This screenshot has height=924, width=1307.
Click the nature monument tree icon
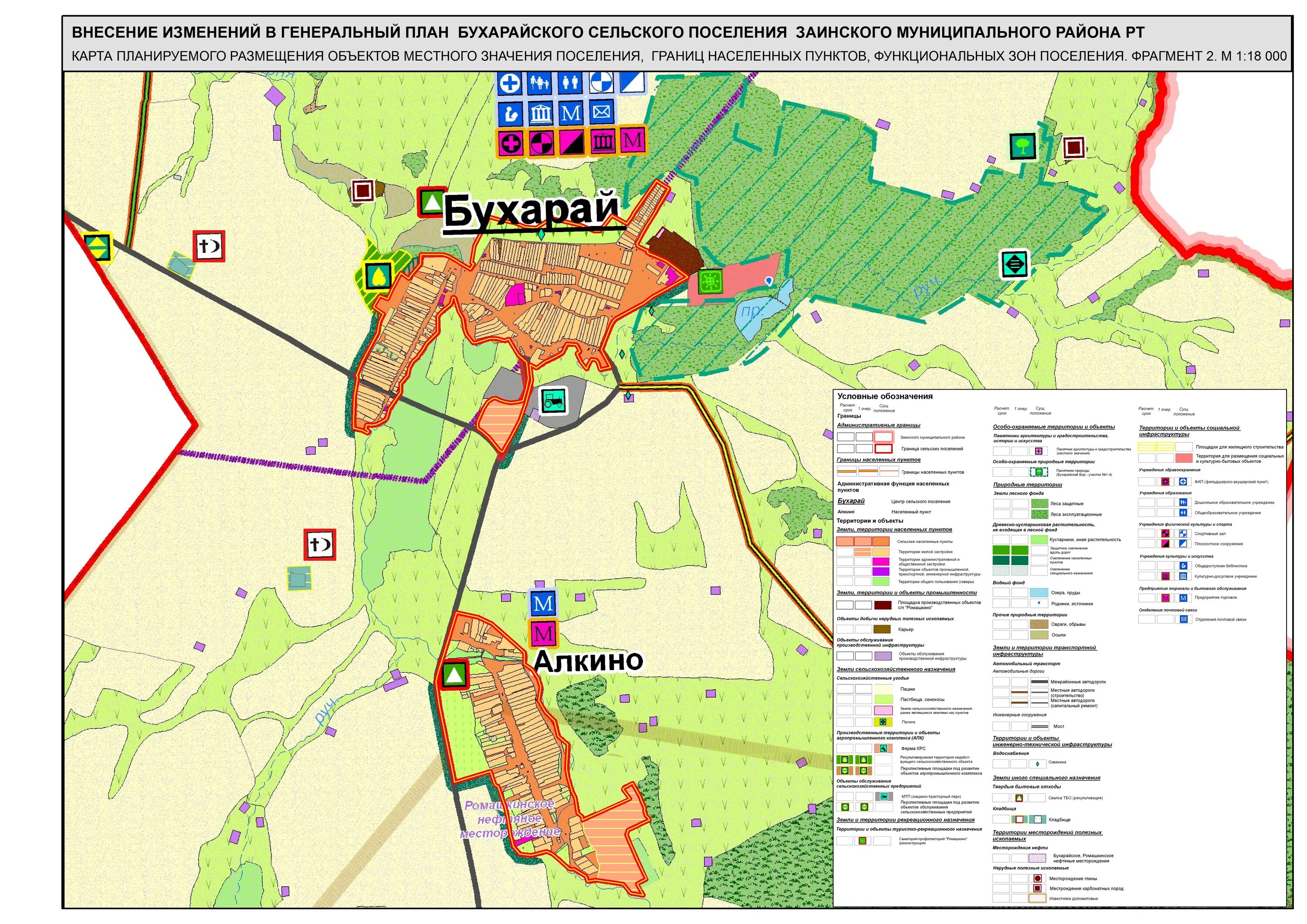(x=1023, y=147)
